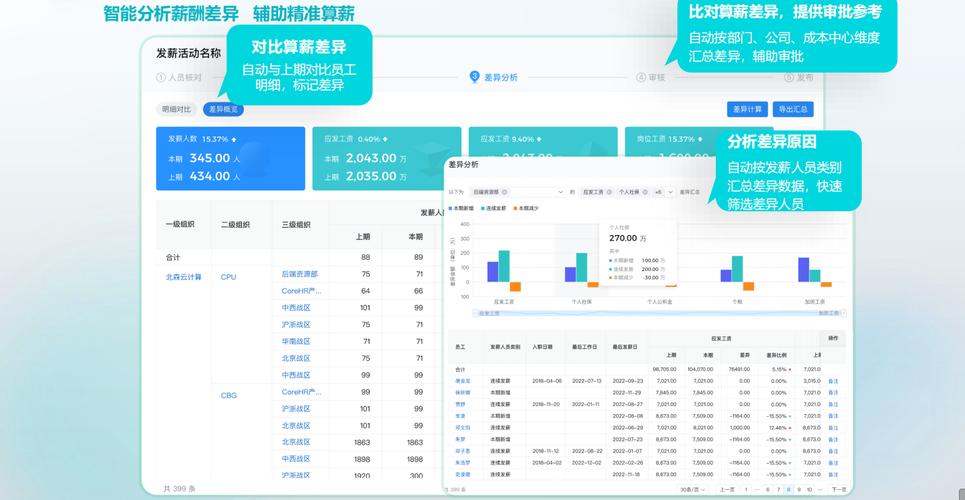Click 最后发薪日 column header
The width and height of the screenshot is (965, 500).
[625, 347]
